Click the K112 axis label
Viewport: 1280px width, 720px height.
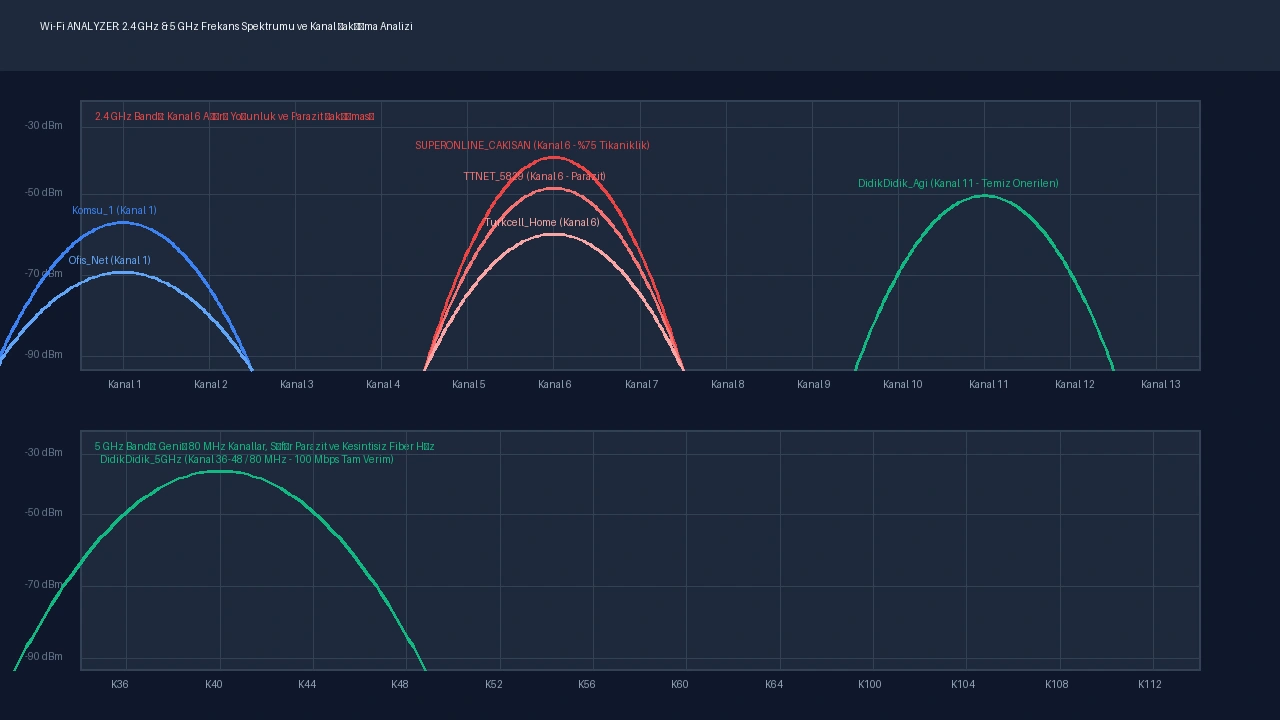pos(1150,684)
